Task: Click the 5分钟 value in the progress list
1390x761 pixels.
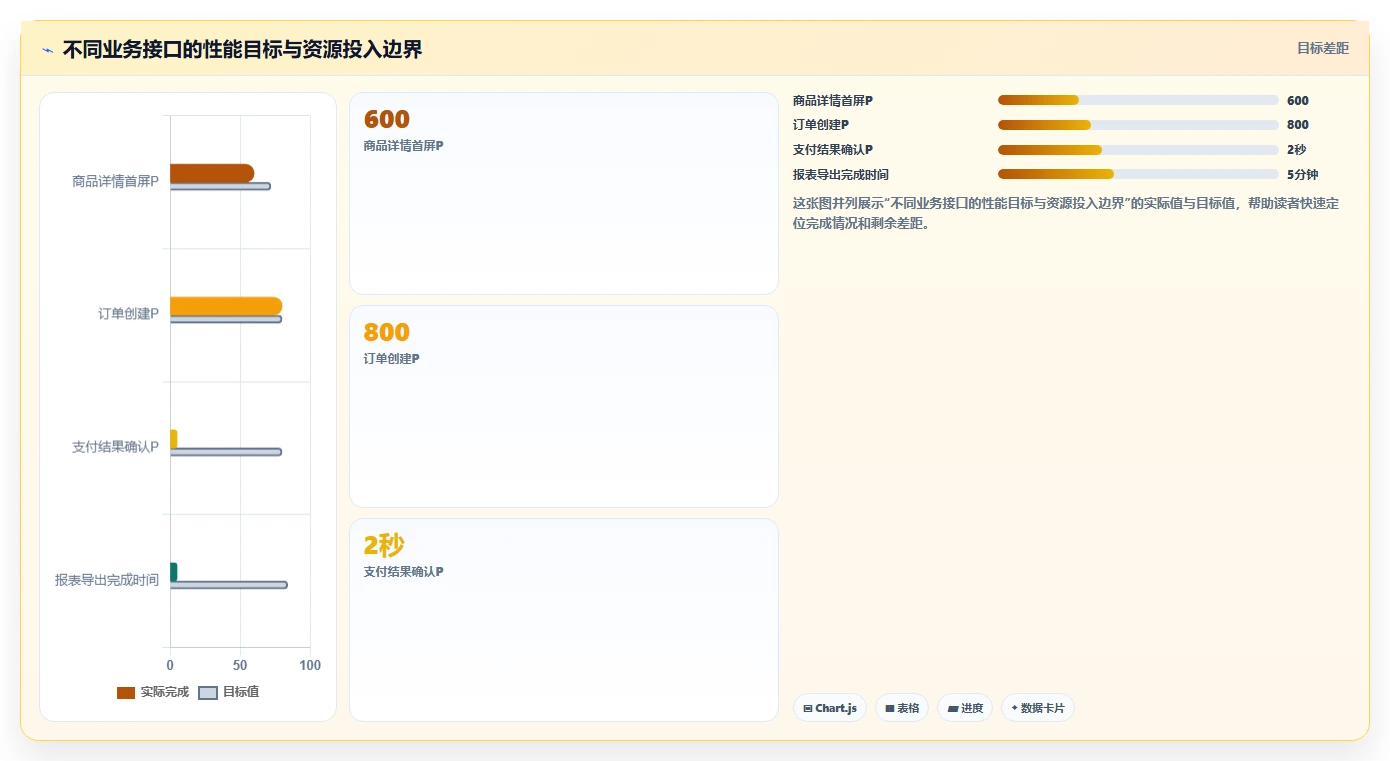Action: coord(1303,174)
